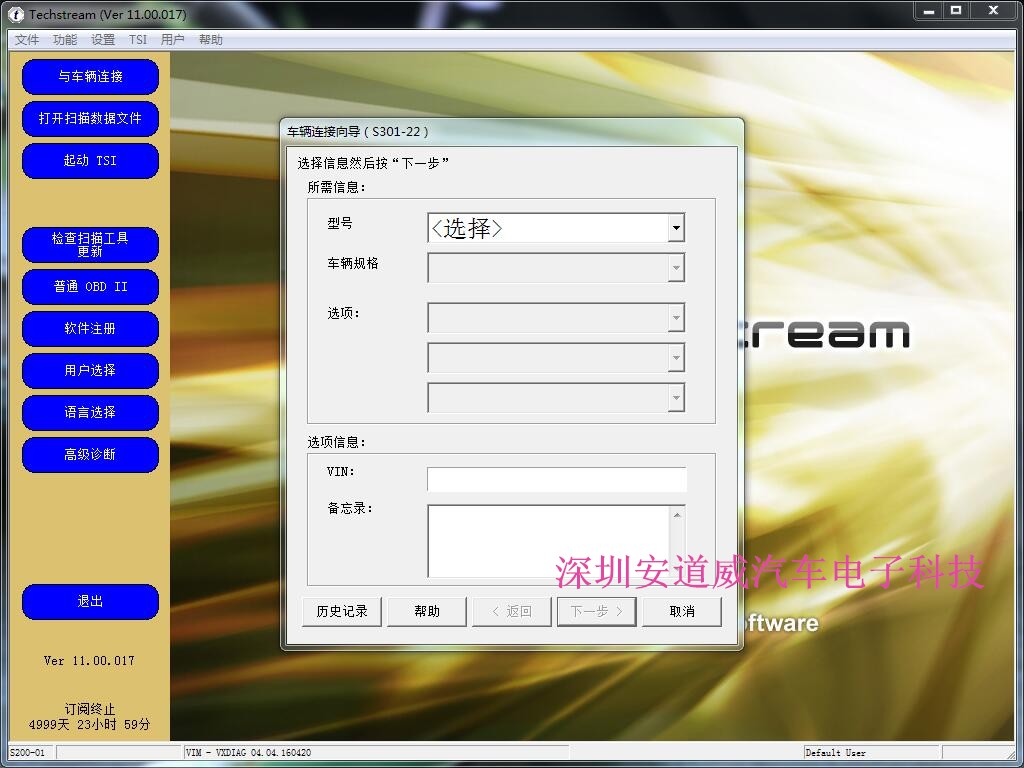Click VIM - VXDIAG status bar text

click(249, 752)
